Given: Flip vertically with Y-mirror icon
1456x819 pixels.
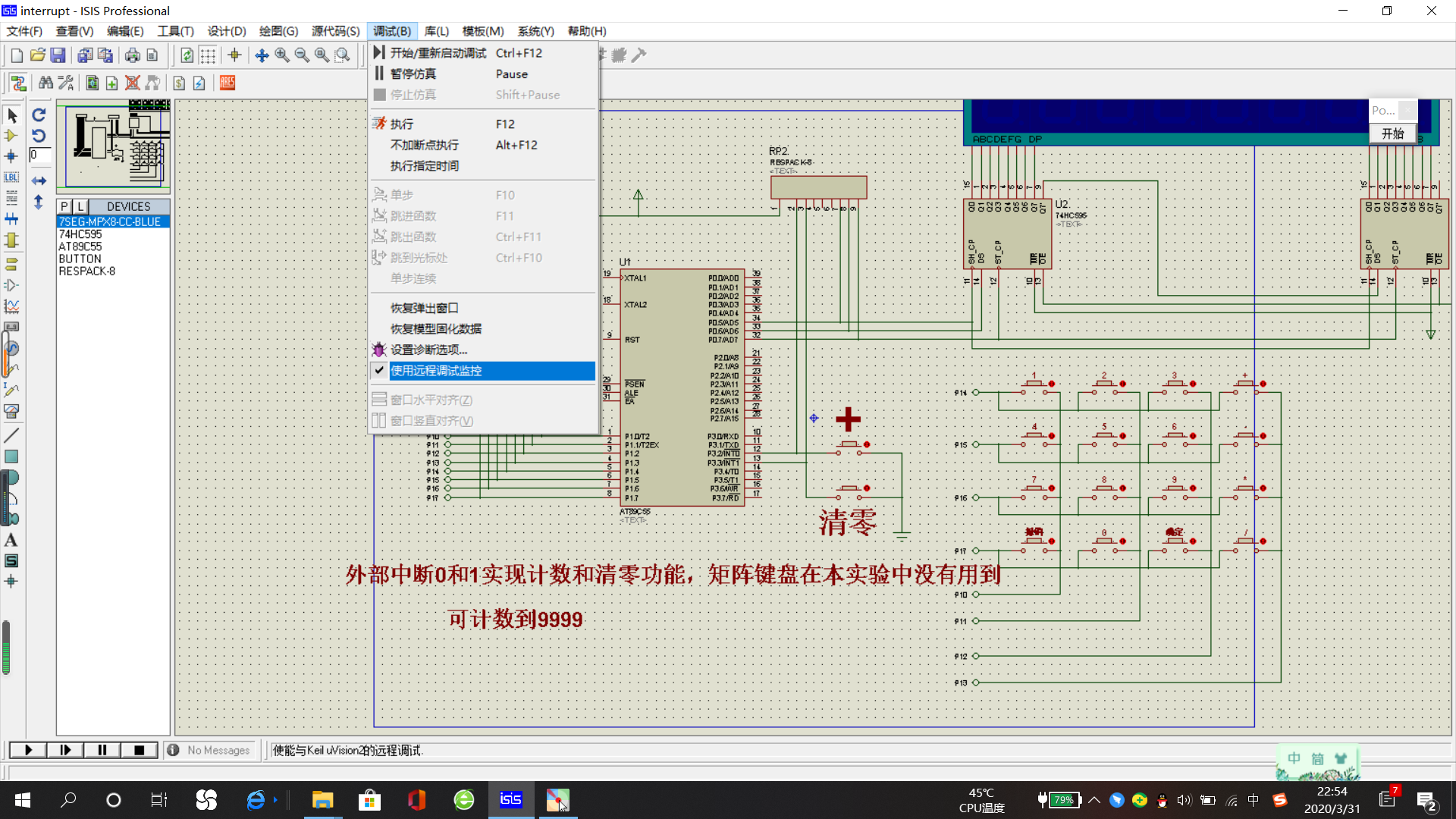Looking at the screenshot, I should pos(39,202).
